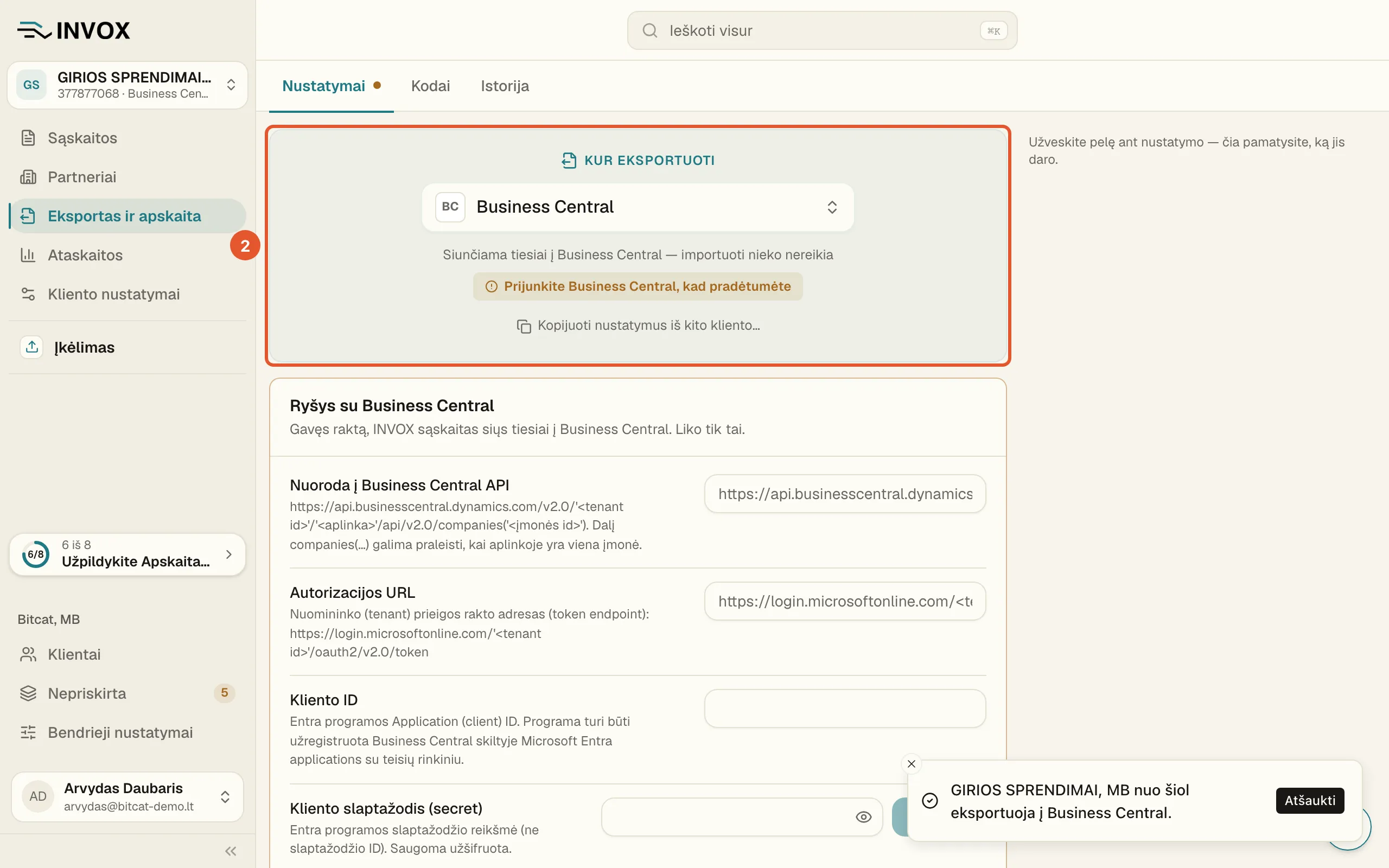The image size is (1389, 868).
Task: Open the 6 iš 8 setup progress card
Action: click(x=128, y=554)
